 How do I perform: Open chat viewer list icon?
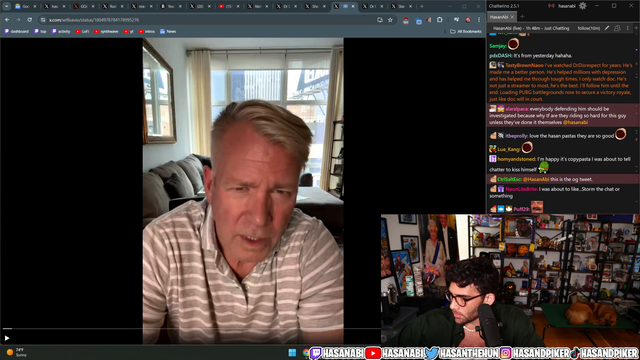617,28
